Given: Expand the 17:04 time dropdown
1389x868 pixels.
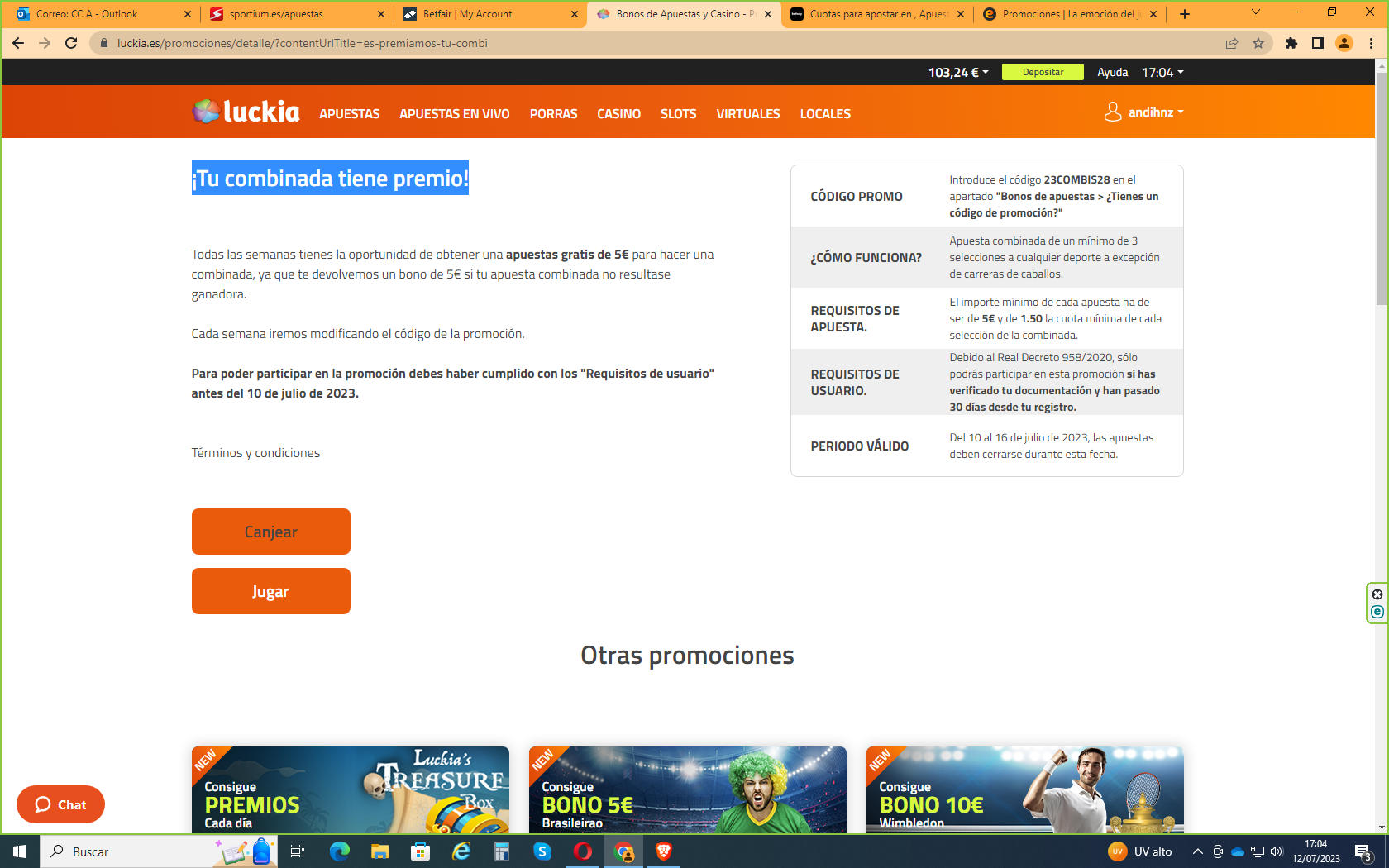Looking at the screenshot, I should coord(1162,72).
